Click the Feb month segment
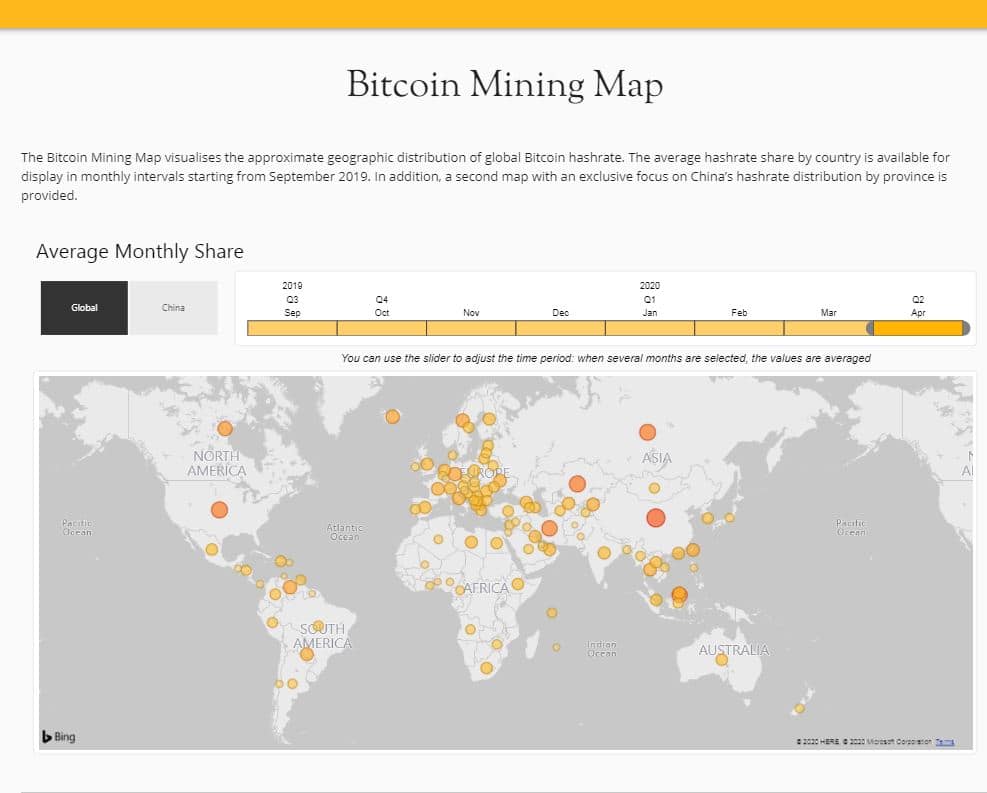 click(x=739, y=328)
